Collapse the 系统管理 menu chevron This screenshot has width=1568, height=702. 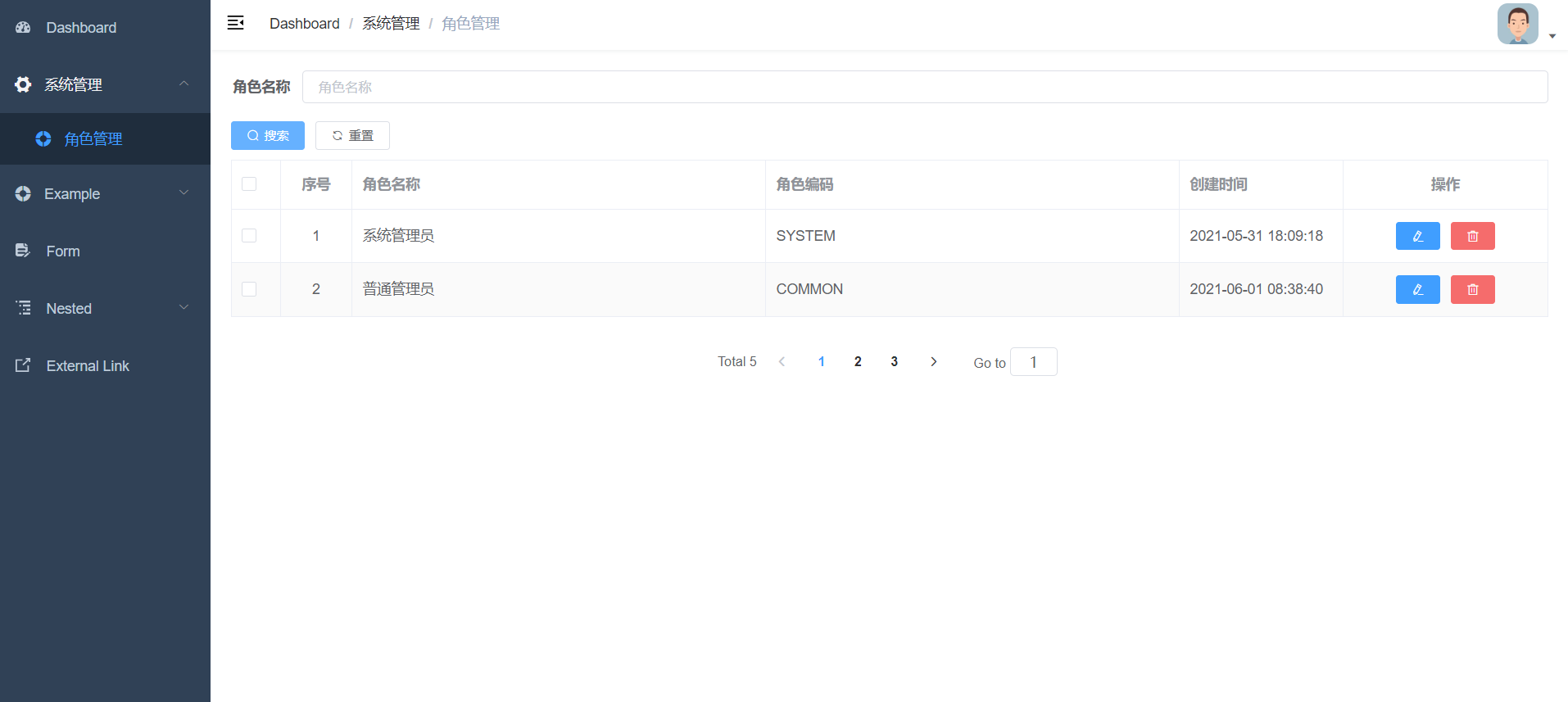point(184,84)
